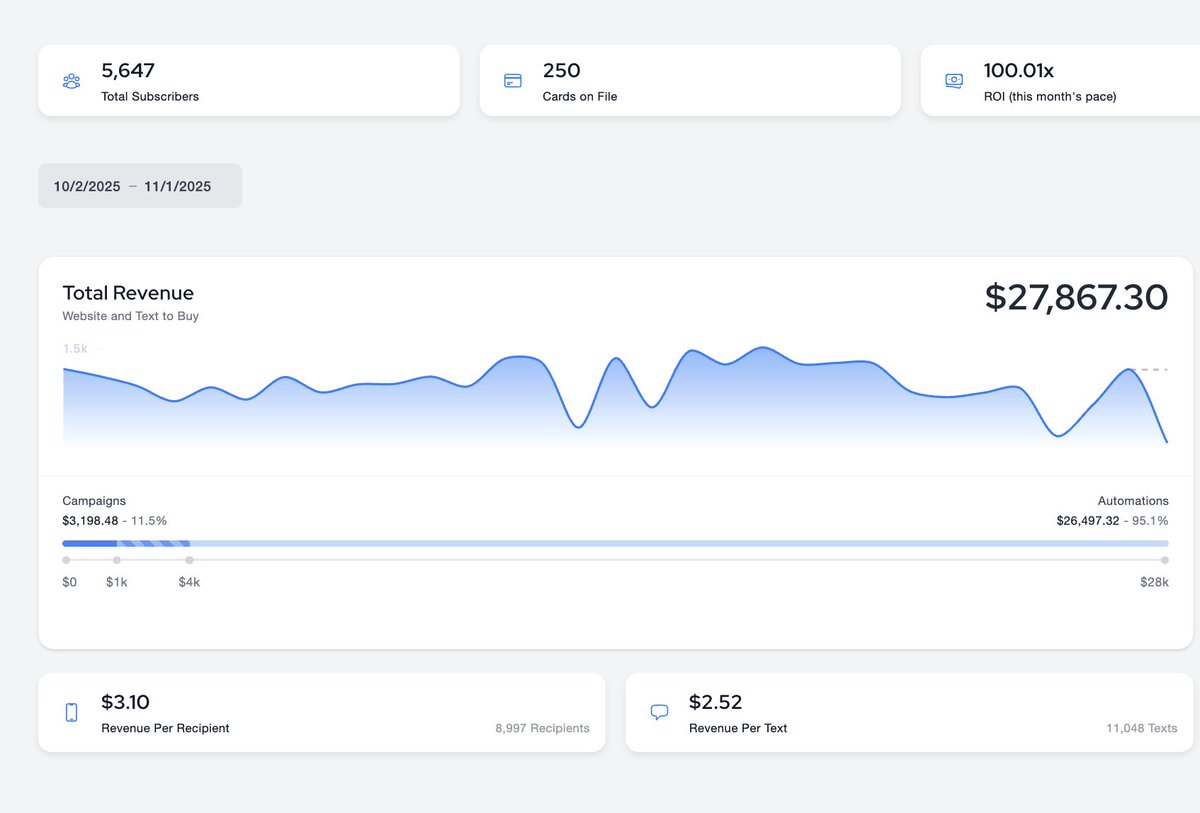Click the Automations label
This screenshot has width=1200, height=813.
(1133, 501)
